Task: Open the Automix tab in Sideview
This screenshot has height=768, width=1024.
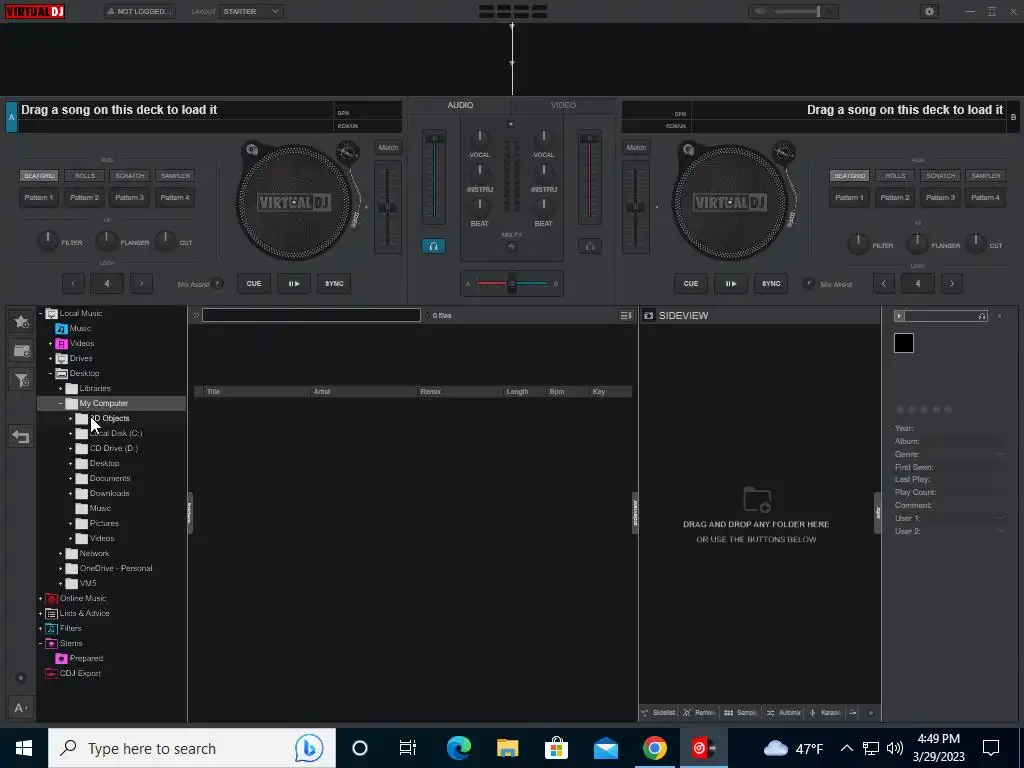Action: point(783,712)
